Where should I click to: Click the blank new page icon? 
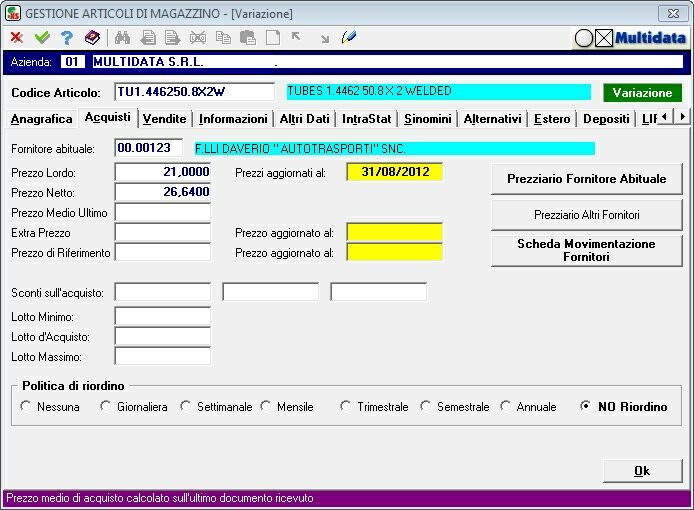[x=273, y=38]
